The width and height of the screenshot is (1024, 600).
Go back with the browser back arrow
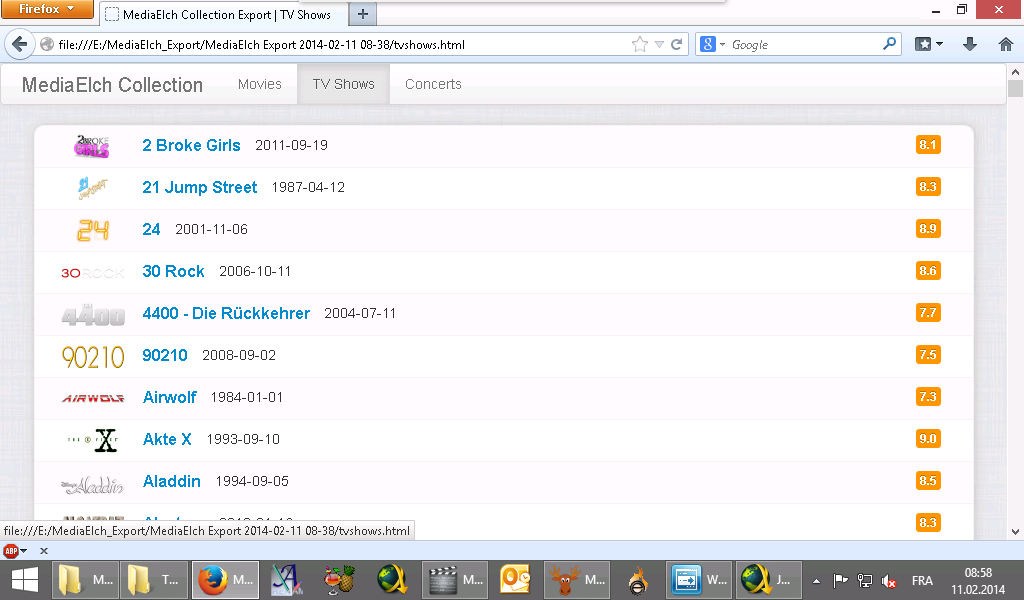[19, 44]
